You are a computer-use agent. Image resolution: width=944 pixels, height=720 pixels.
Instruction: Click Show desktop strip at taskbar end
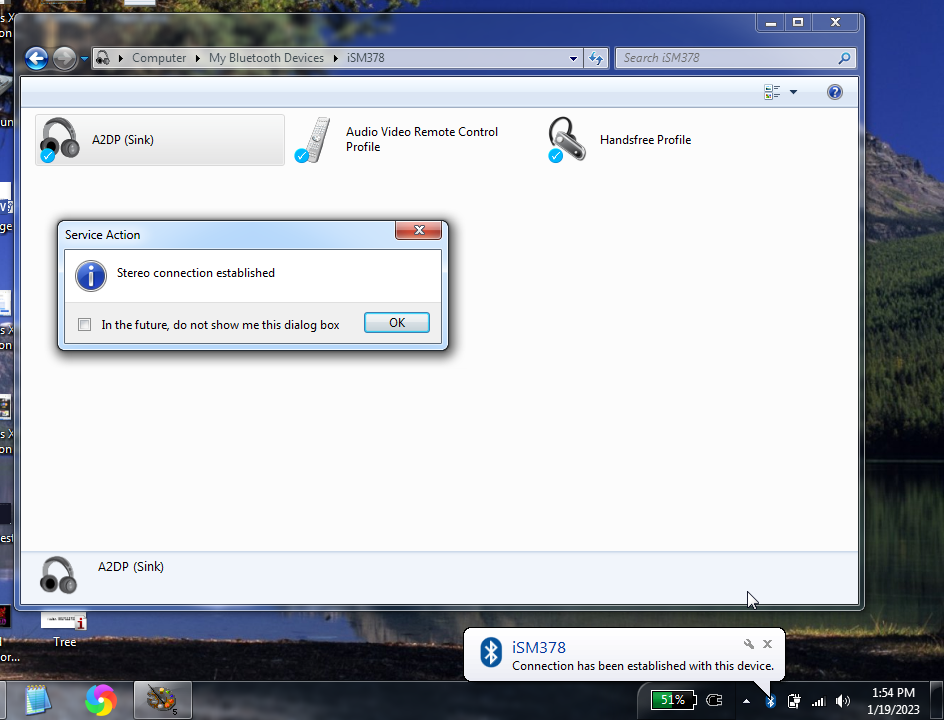pyautogui.click(x=937, y=701)
